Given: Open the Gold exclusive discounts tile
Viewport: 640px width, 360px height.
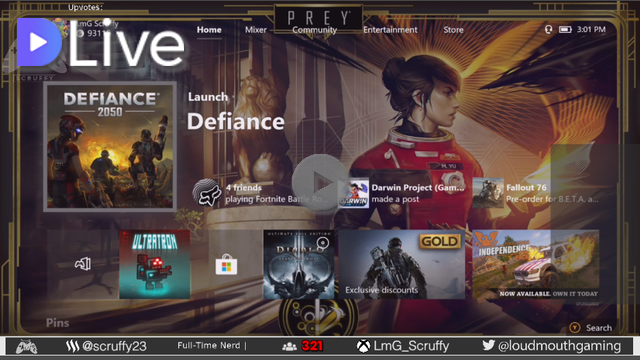Looking at the screenshot, I should pyautogui.click(x=402, y=264).
